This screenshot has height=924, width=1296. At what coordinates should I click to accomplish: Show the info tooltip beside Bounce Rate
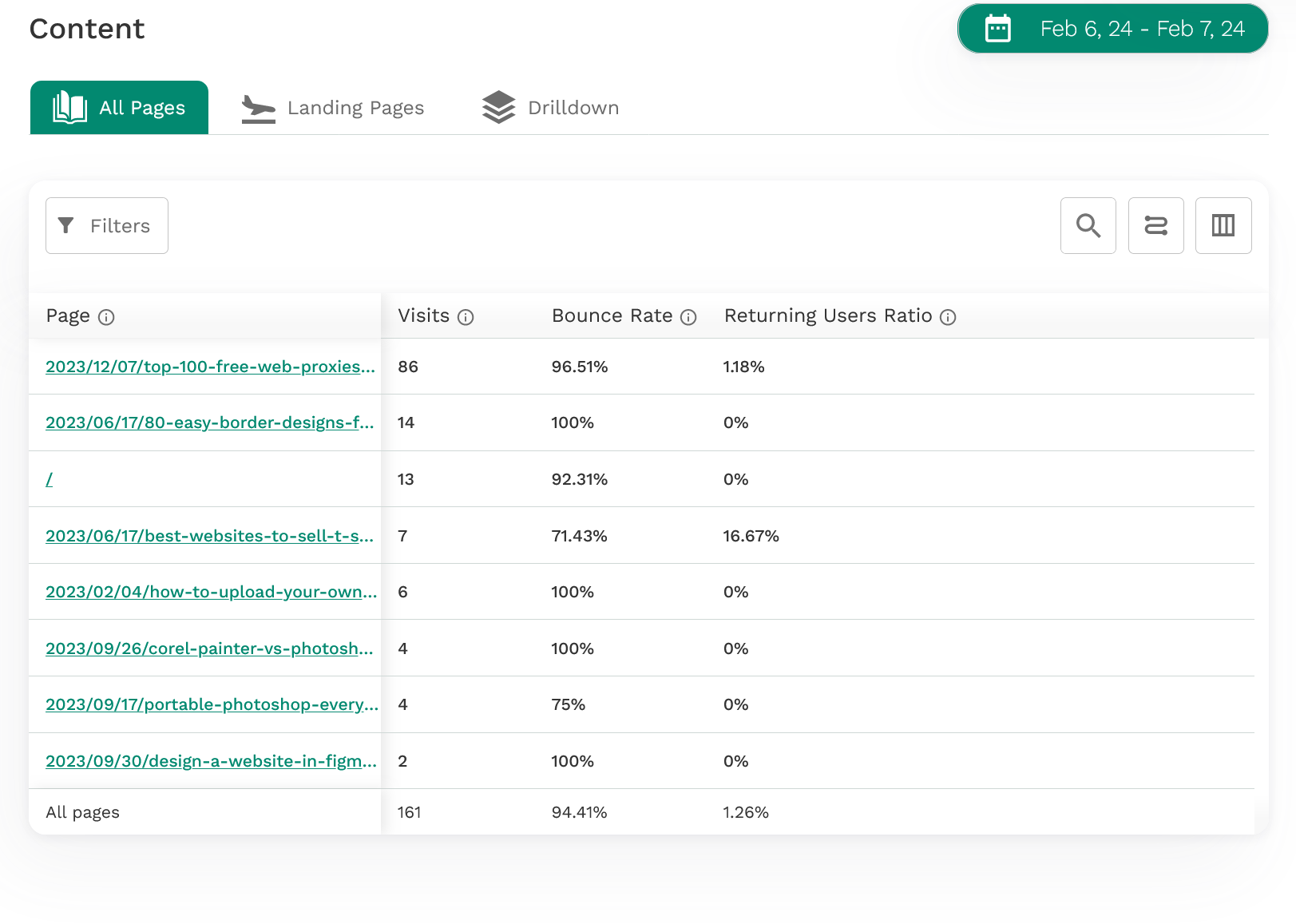coord(688,317)
